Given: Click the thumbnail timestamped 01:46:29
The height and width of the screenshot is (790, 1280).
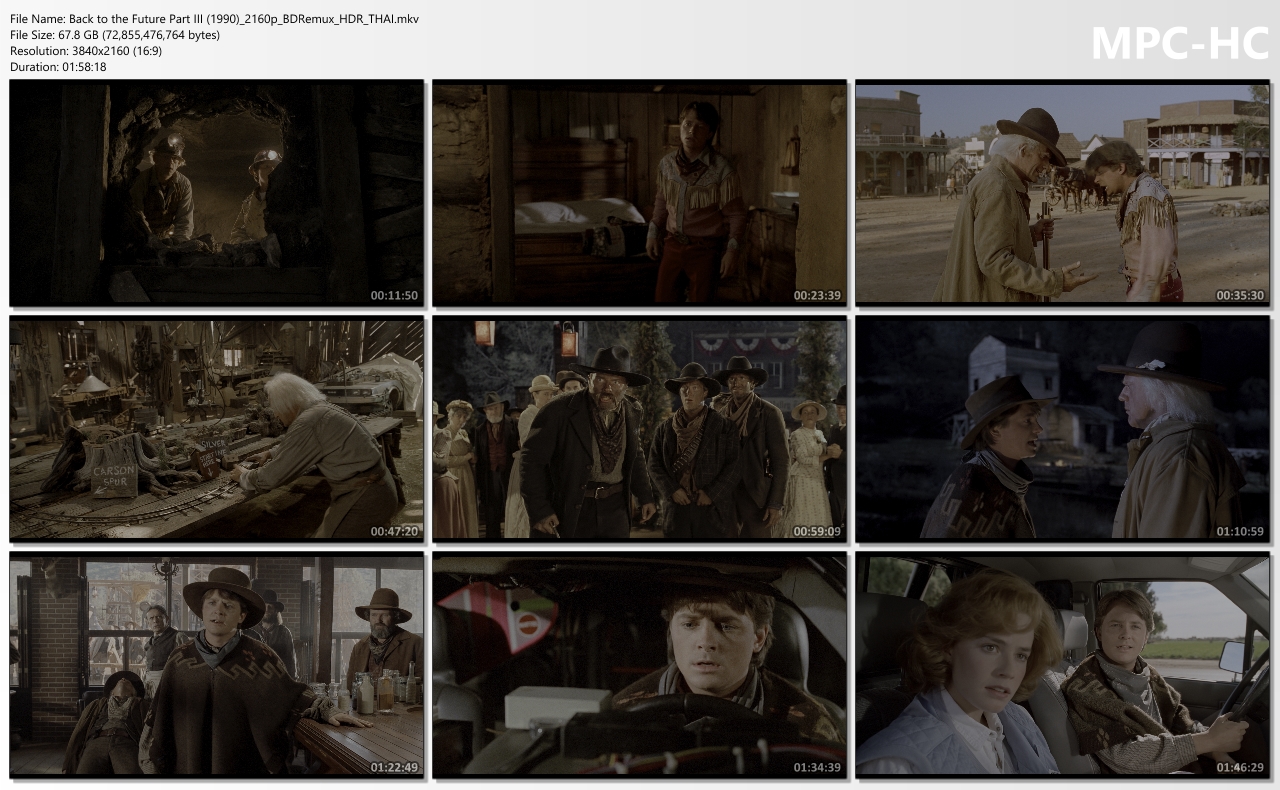Looking at the screenshot, I should (x=1062, y=666).
